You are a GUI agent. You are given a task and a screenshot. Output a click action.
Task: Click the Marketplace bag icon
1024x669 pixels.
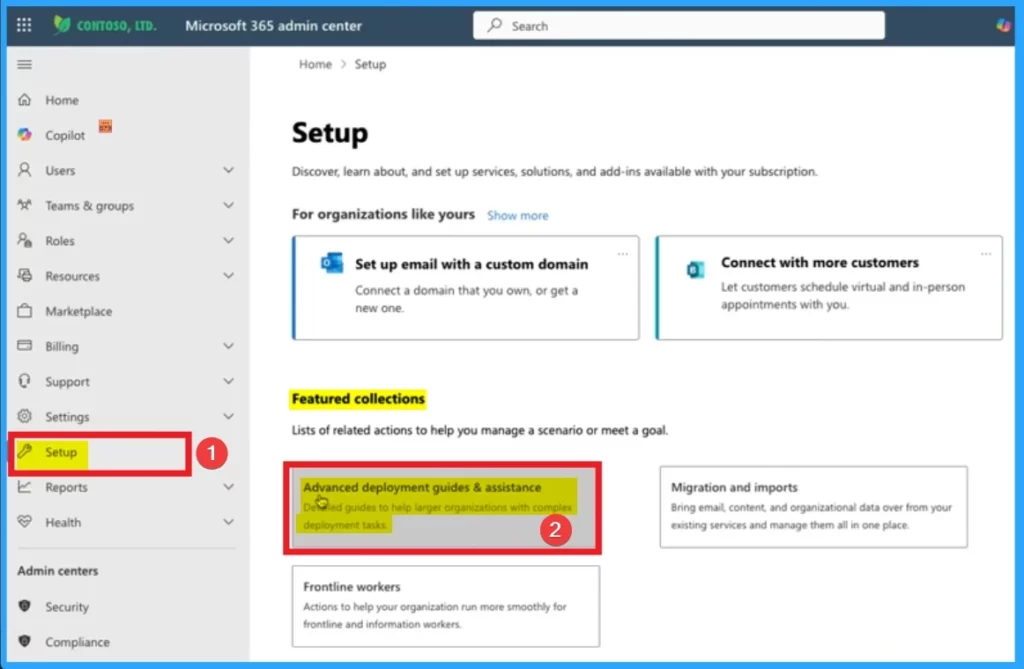coord(24,311)
